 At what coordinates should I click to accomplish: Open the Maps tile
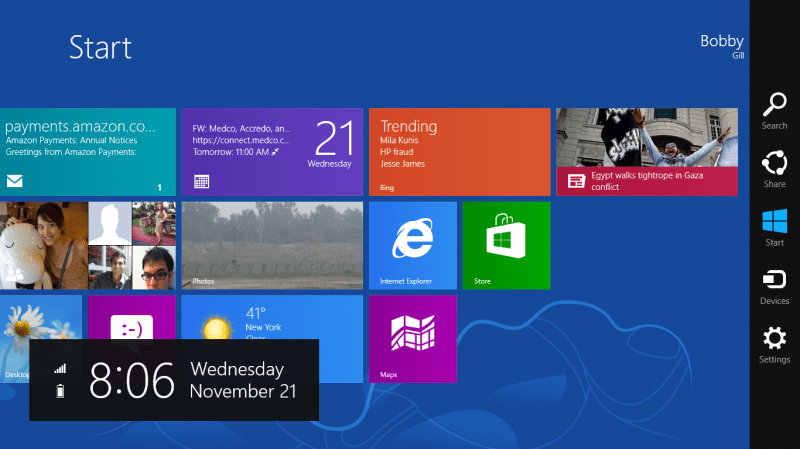[413, 338]
